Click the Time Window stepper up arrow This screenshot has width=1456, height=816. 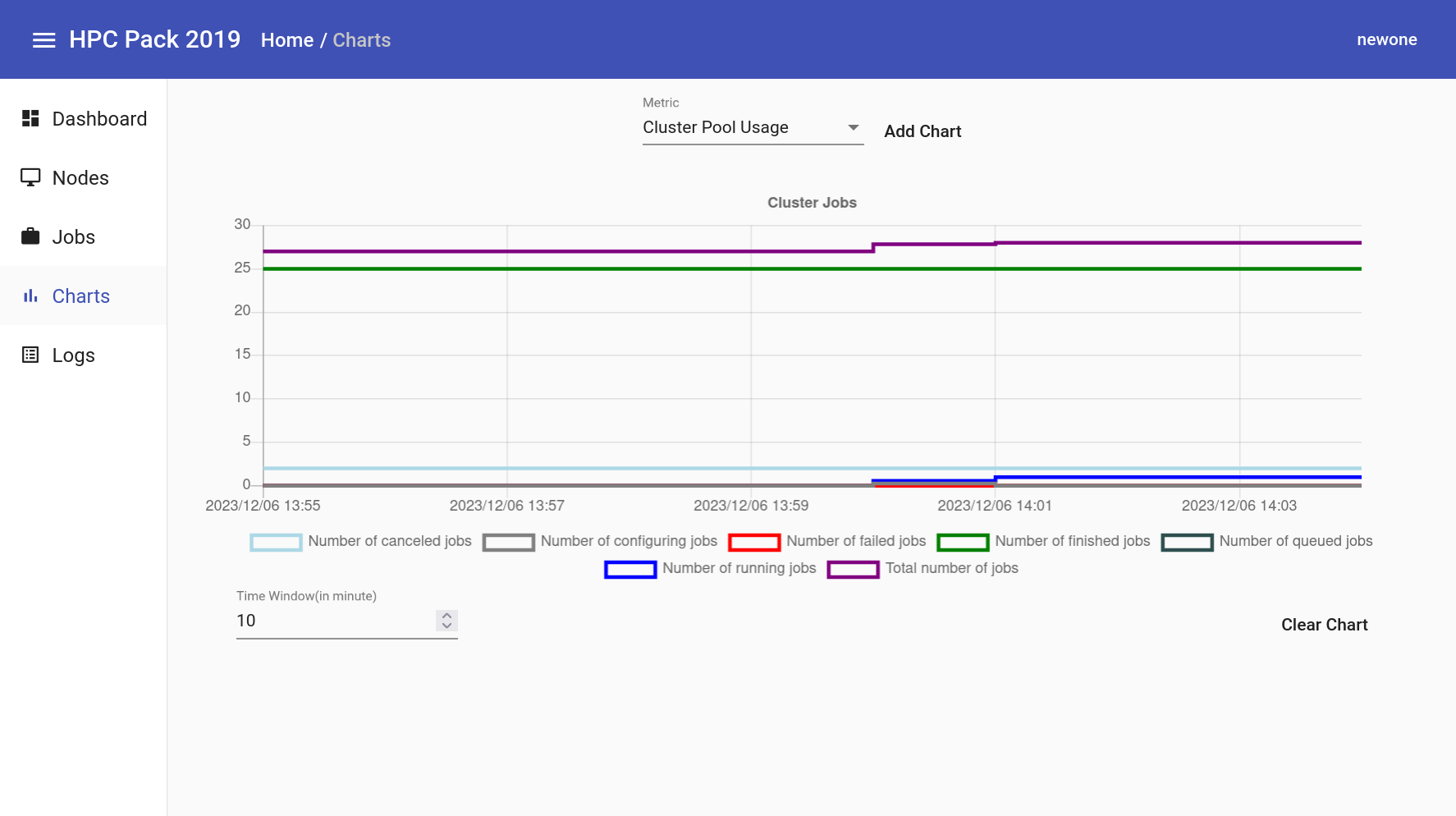pos(446,616)
